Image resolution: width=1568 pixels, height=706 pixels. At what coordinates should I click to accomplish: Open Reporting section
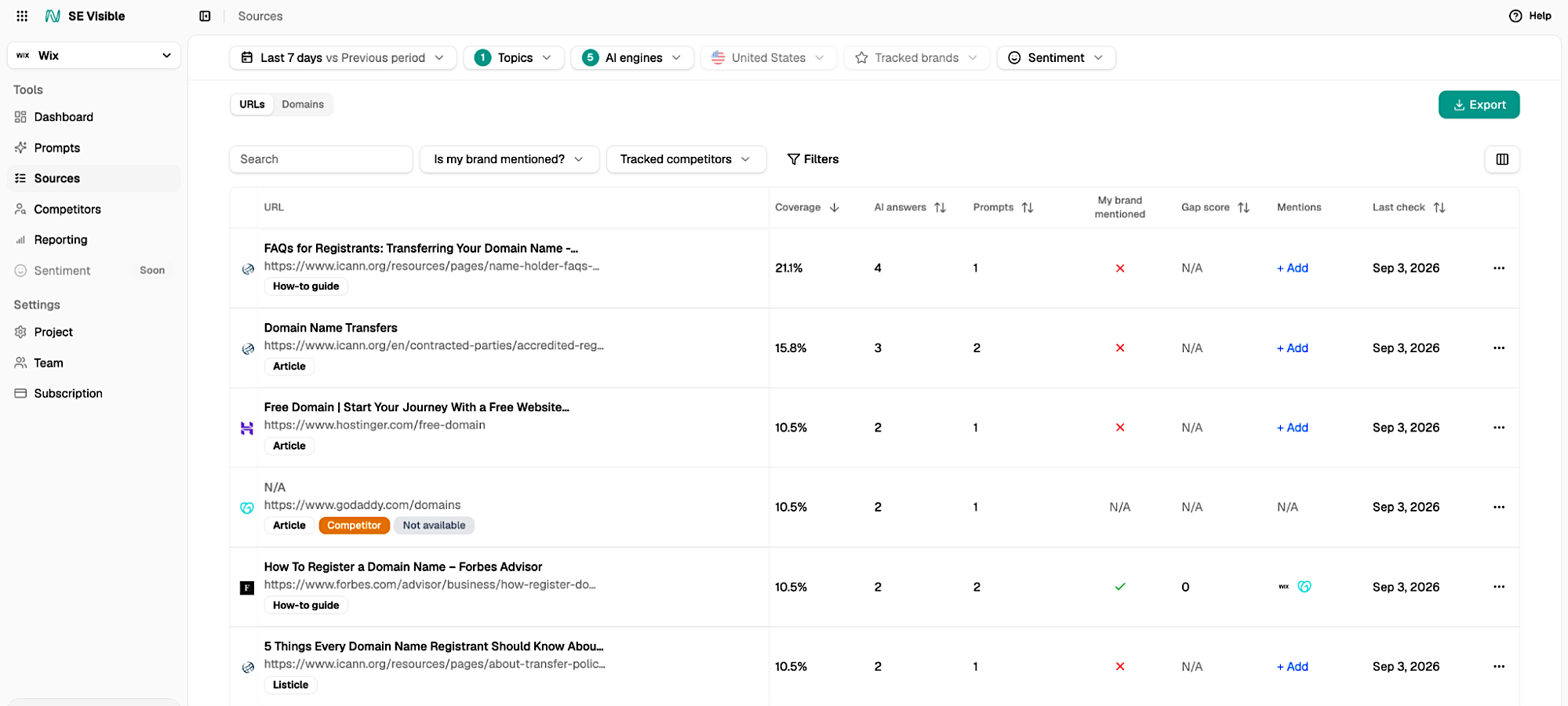pos(94,240)
